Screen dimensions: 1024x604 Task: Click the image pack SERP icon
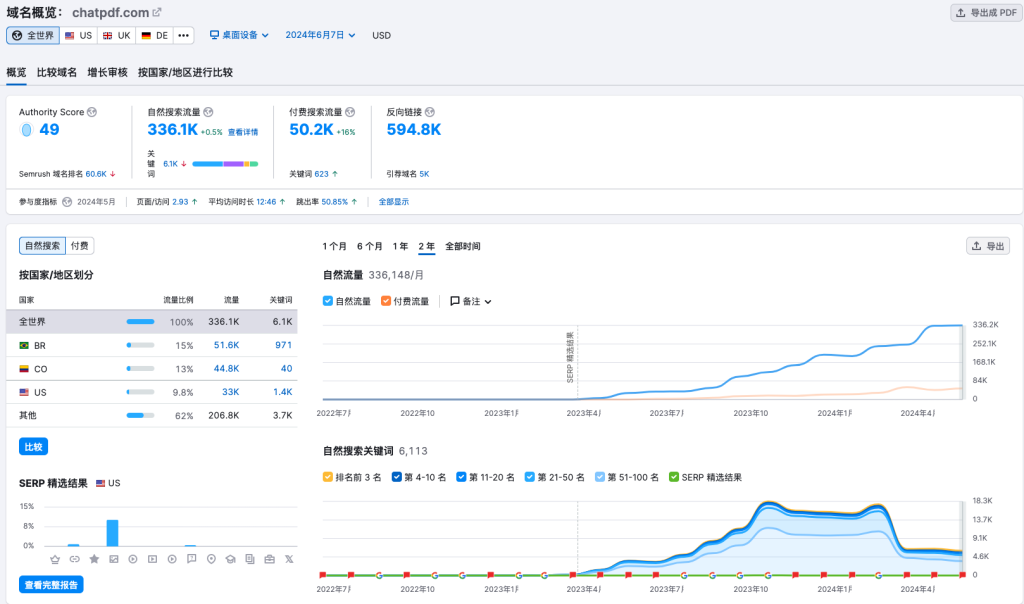pos(114,559)
